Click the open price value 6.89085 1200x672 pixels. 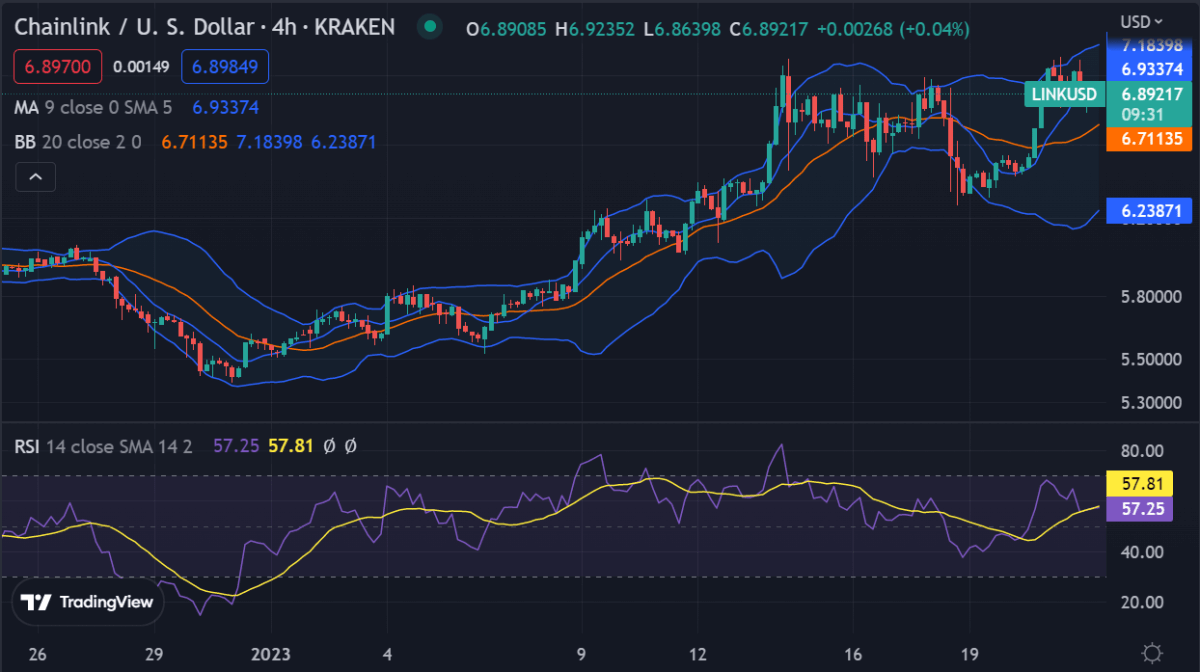(x=513, y=29)
